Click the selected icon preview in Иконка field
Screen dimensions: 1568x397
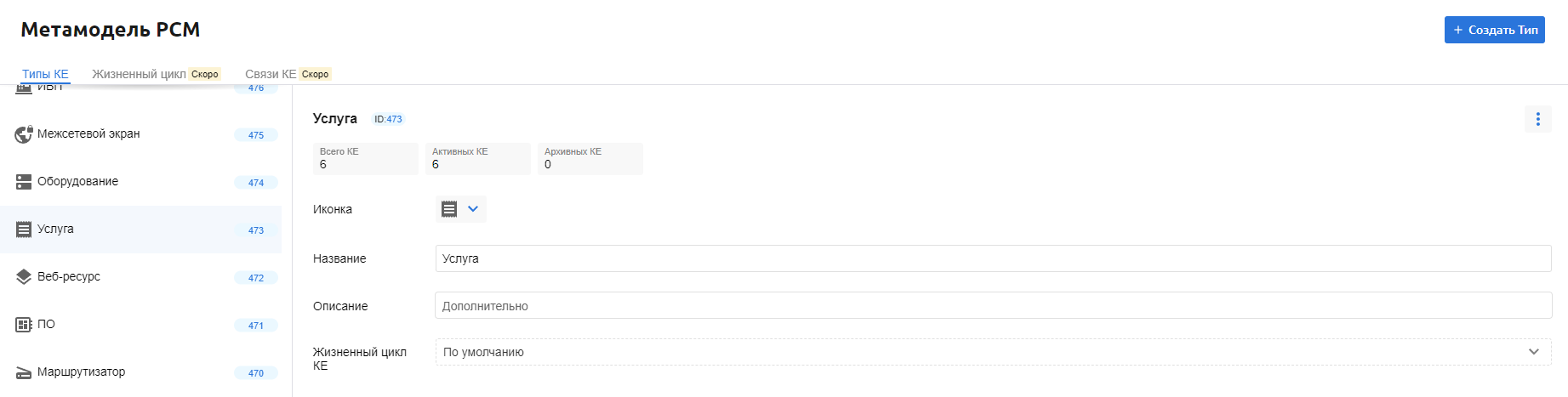point(449,209)
